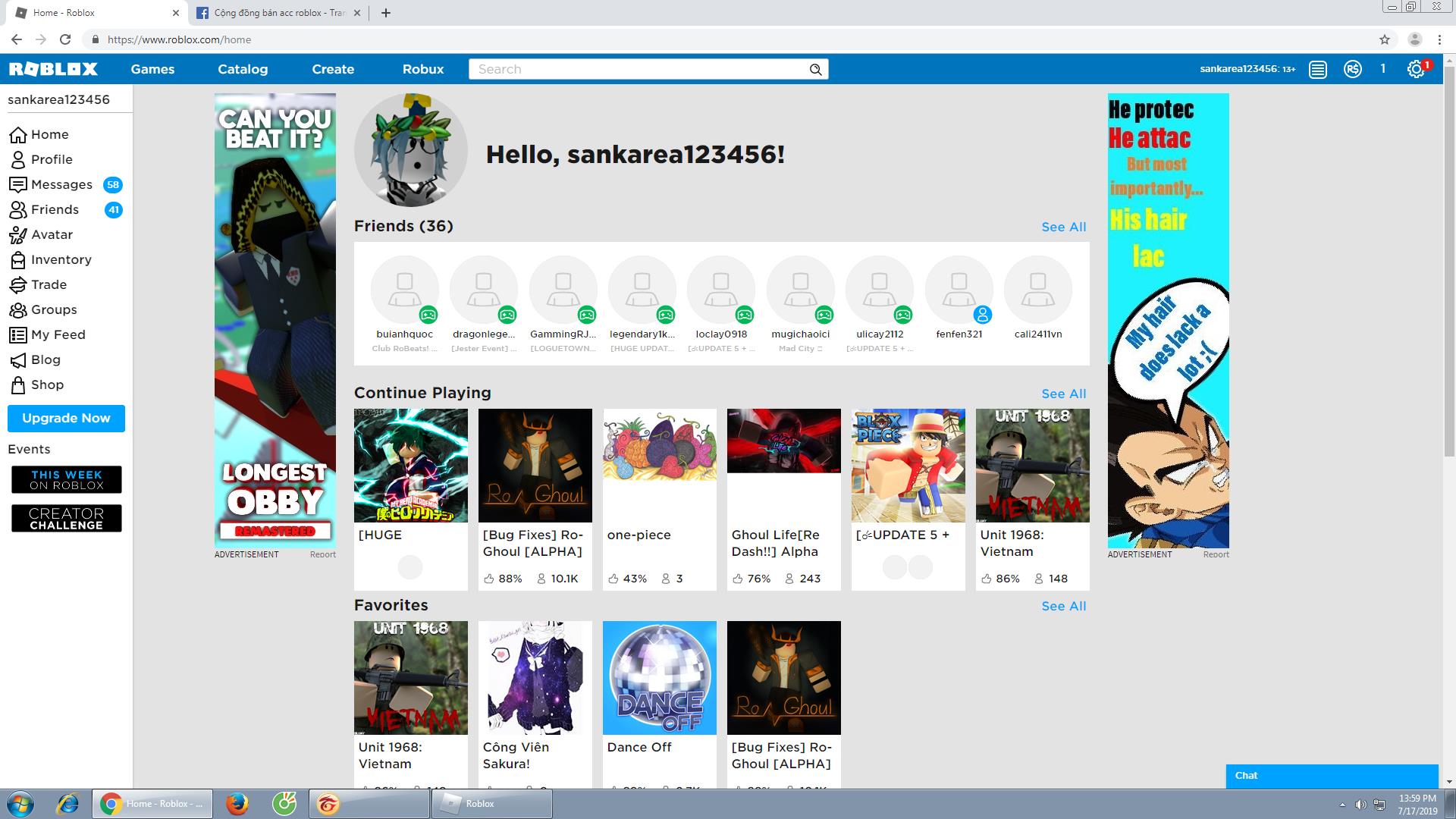
Task: Open the one-piece game thumbnail
Action: (660, 466)
